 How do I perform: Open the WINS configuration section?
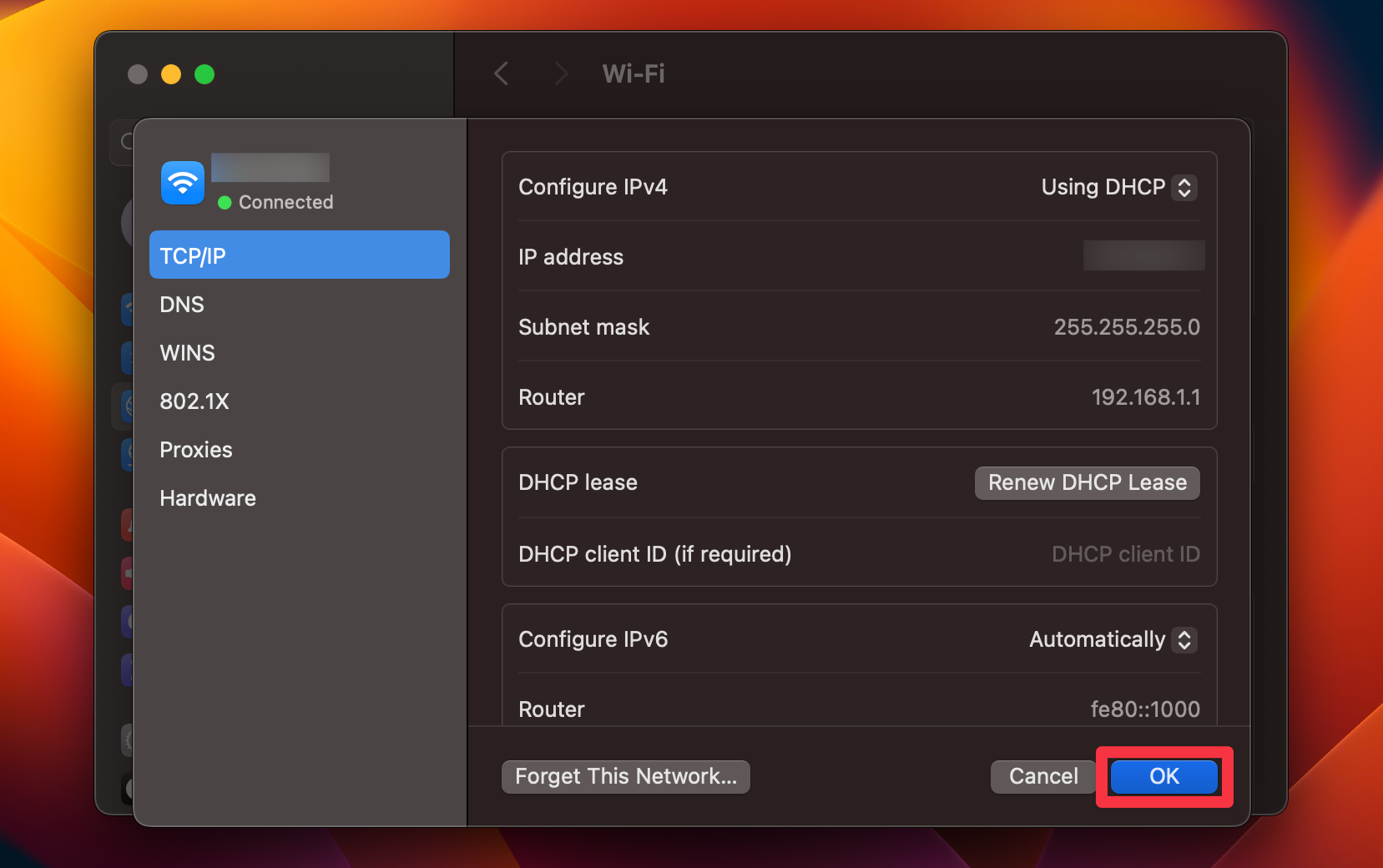(187, 352)
